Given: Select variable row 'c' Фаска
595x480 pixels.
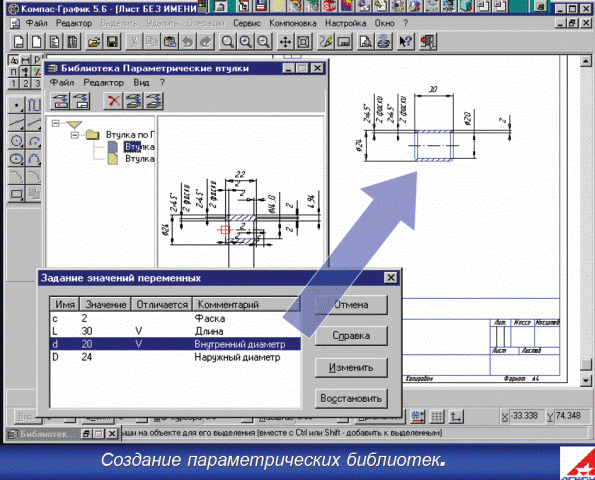Looking at the screenshot, I should (x=175, y=318).
